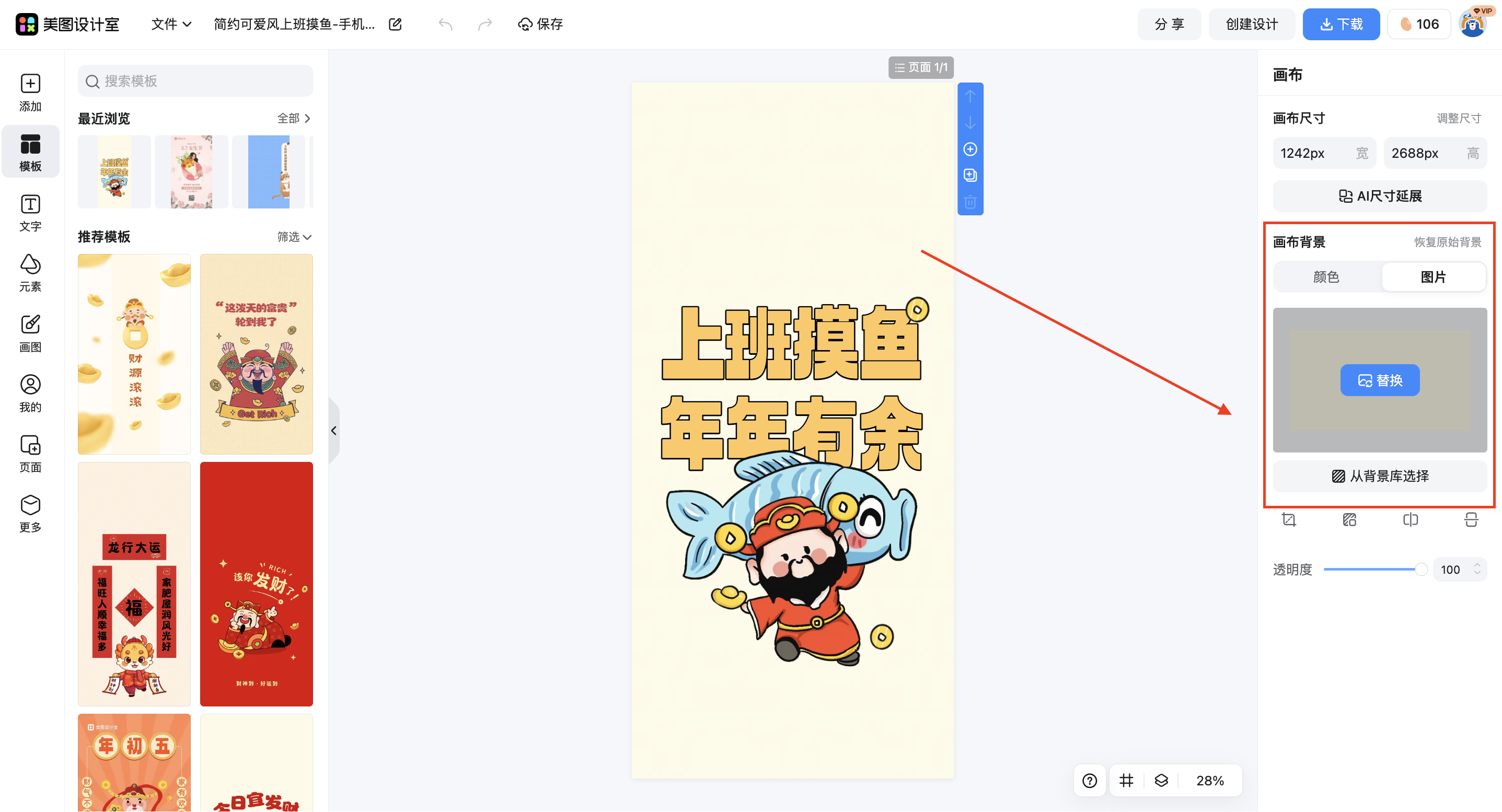The width and height of the screenshot is (1502, 812).
Task: Switch to the 图片 background tab
Action: click(1434, 277)
